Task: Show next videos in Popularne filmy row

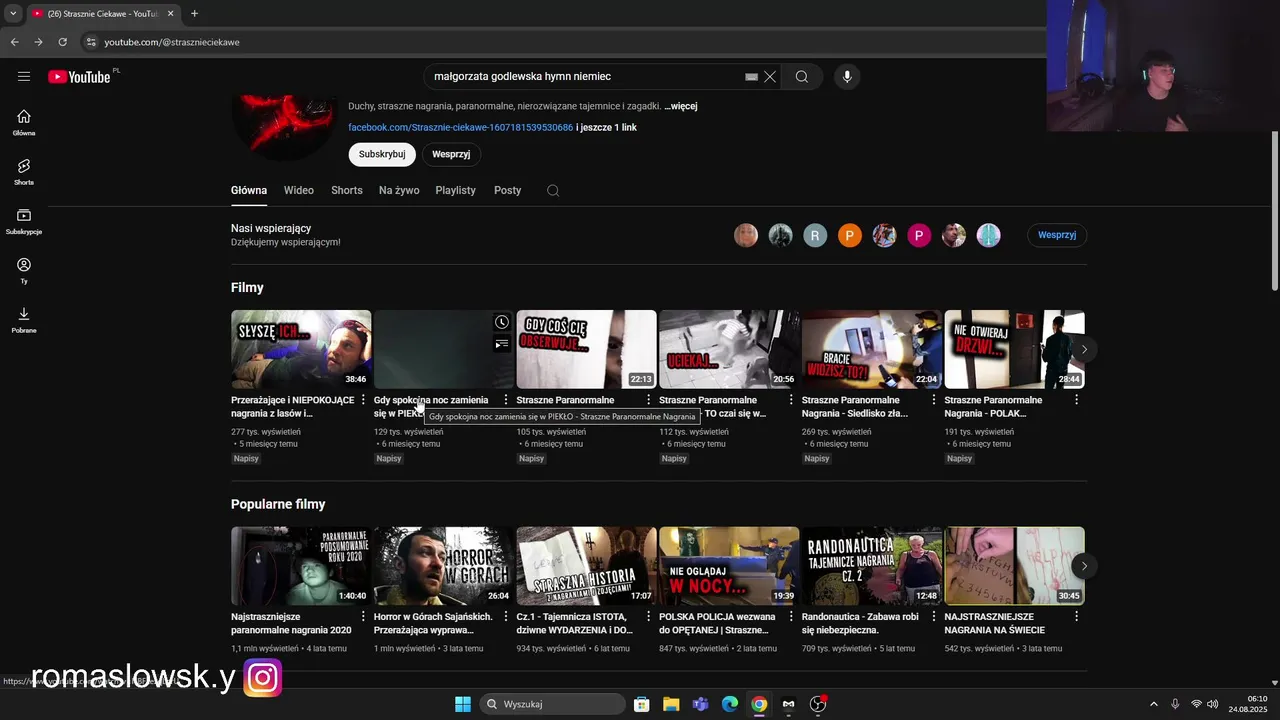Action: [1084, 566]
